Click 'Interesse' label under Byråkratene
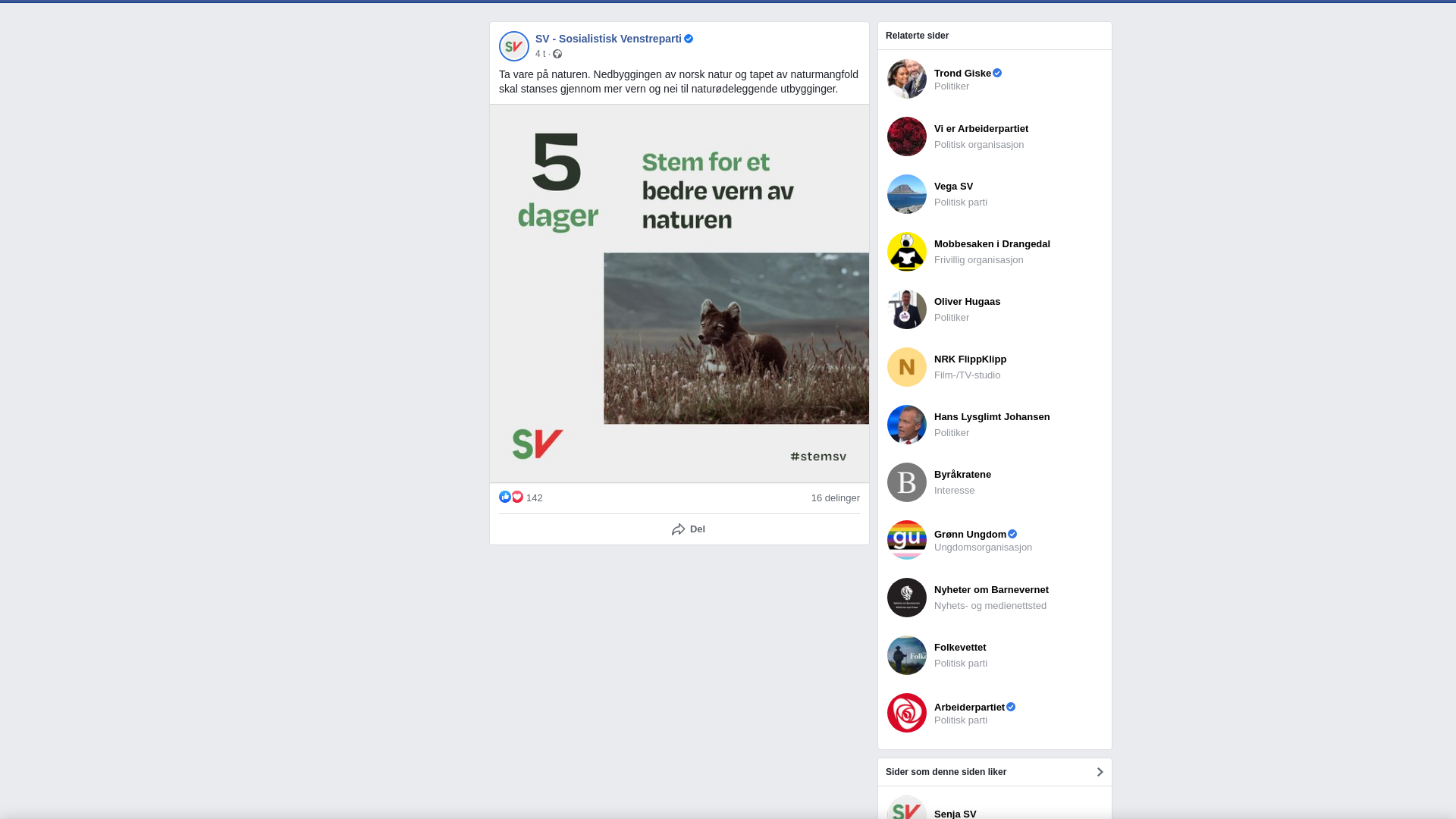The height and width of the screenshot is (819, 1456). point(954,491)
